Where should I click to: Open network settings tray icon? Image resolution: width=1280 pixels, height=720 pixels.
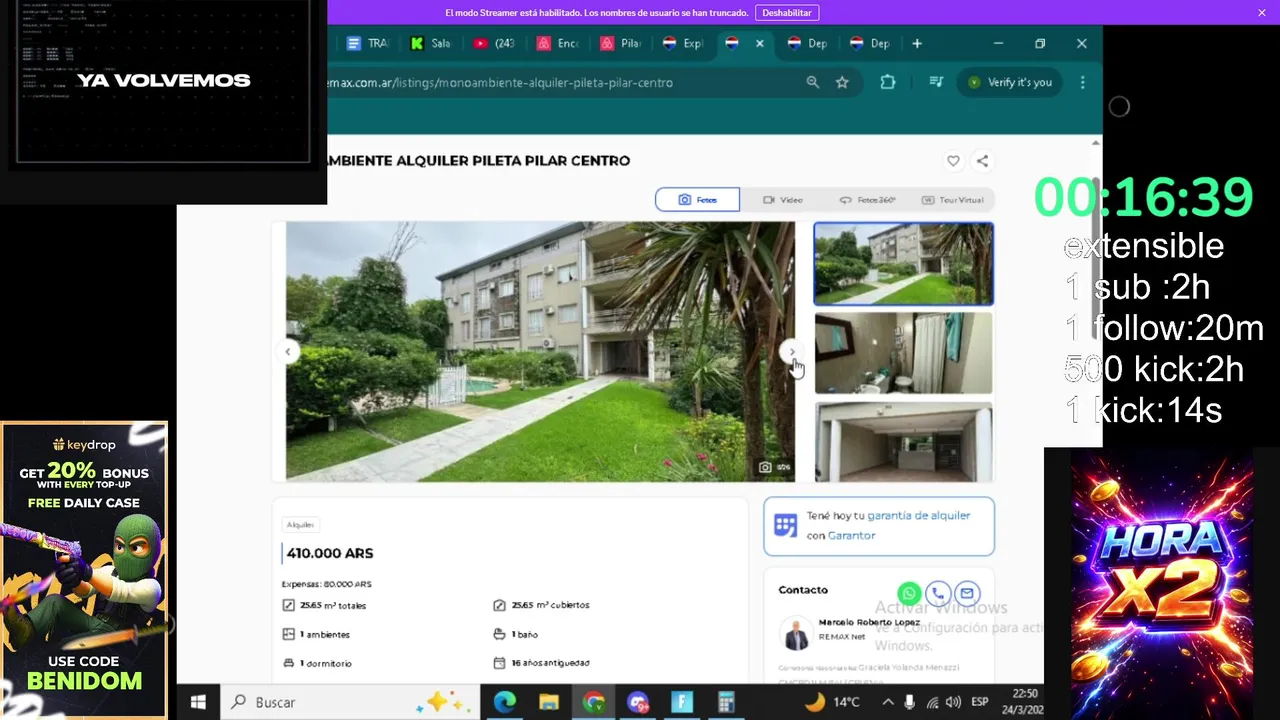932,702
